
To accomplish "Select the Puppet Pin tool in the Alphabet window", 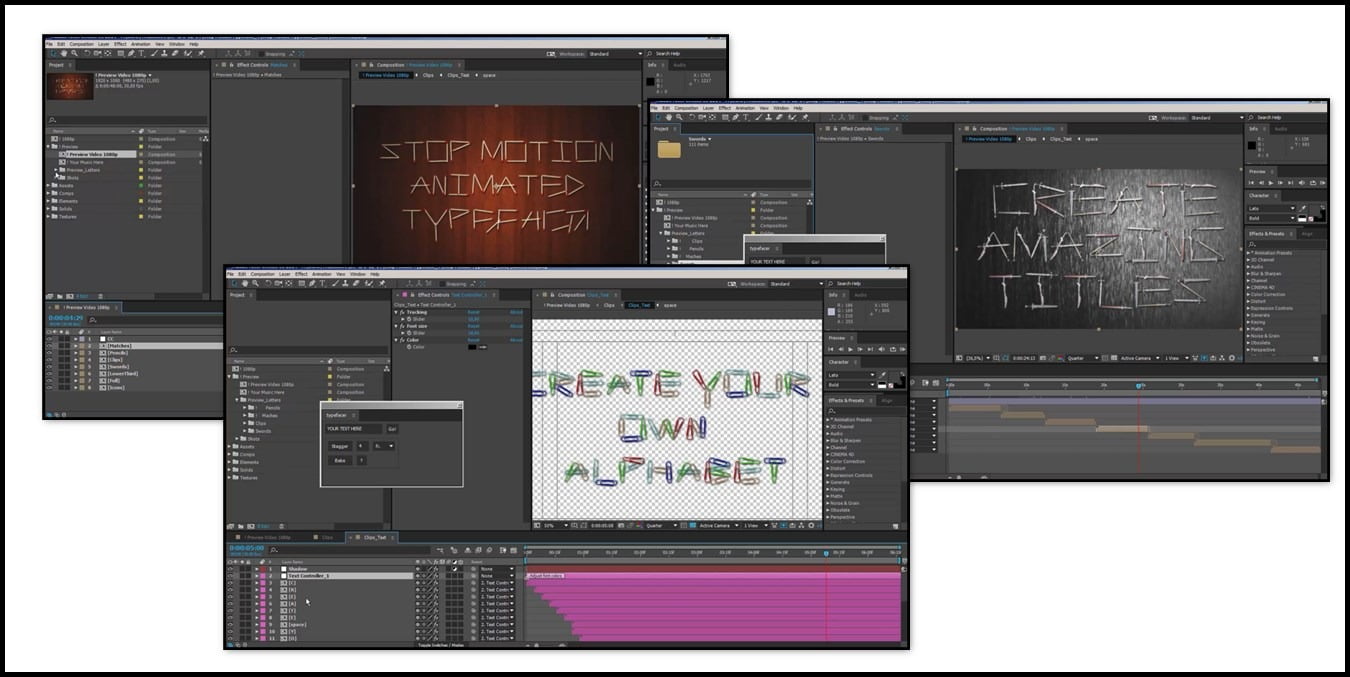I will pos(382,284).
